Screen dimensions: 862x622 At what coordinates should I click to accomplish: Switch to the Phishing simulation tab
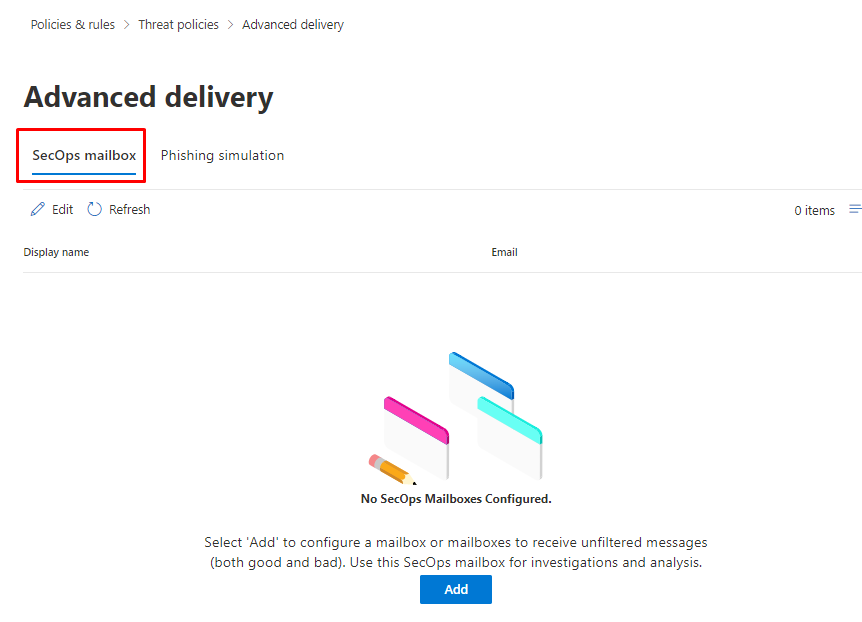(222, 156)
